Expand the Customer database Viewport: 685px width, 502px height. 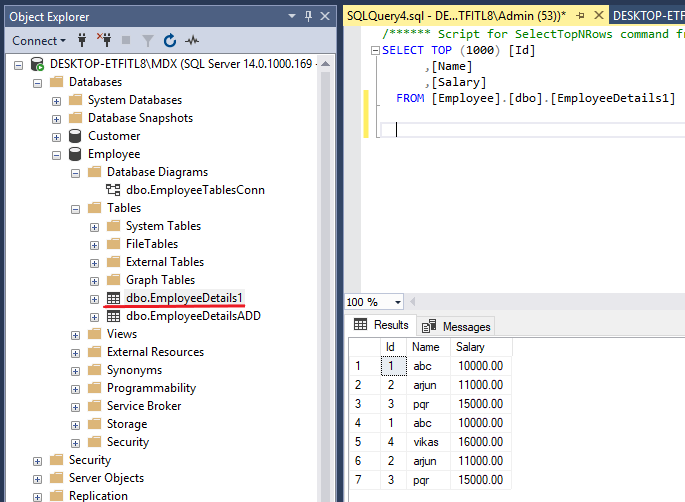coord(56,137)
